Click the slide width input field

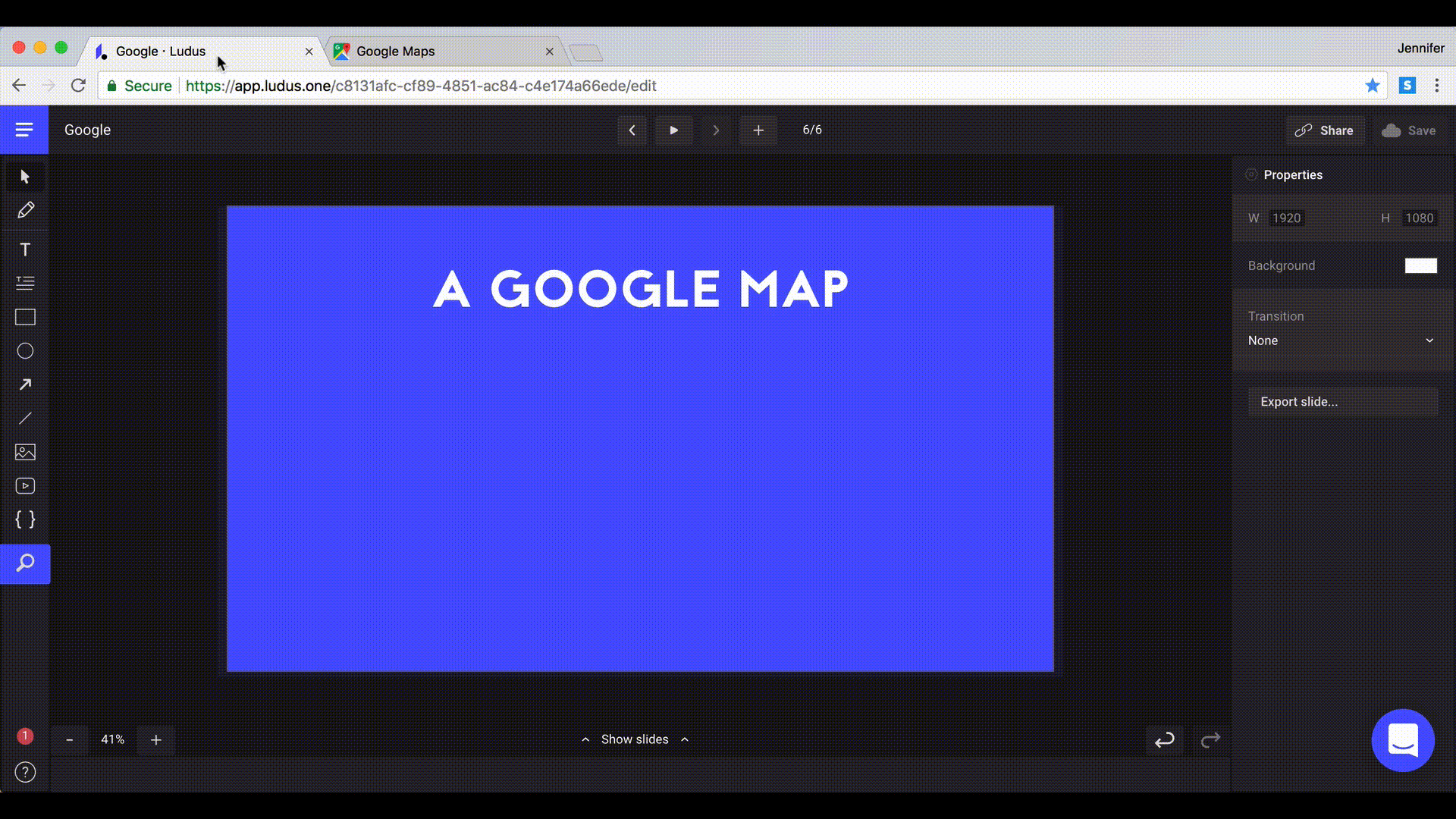[1286, 218]
